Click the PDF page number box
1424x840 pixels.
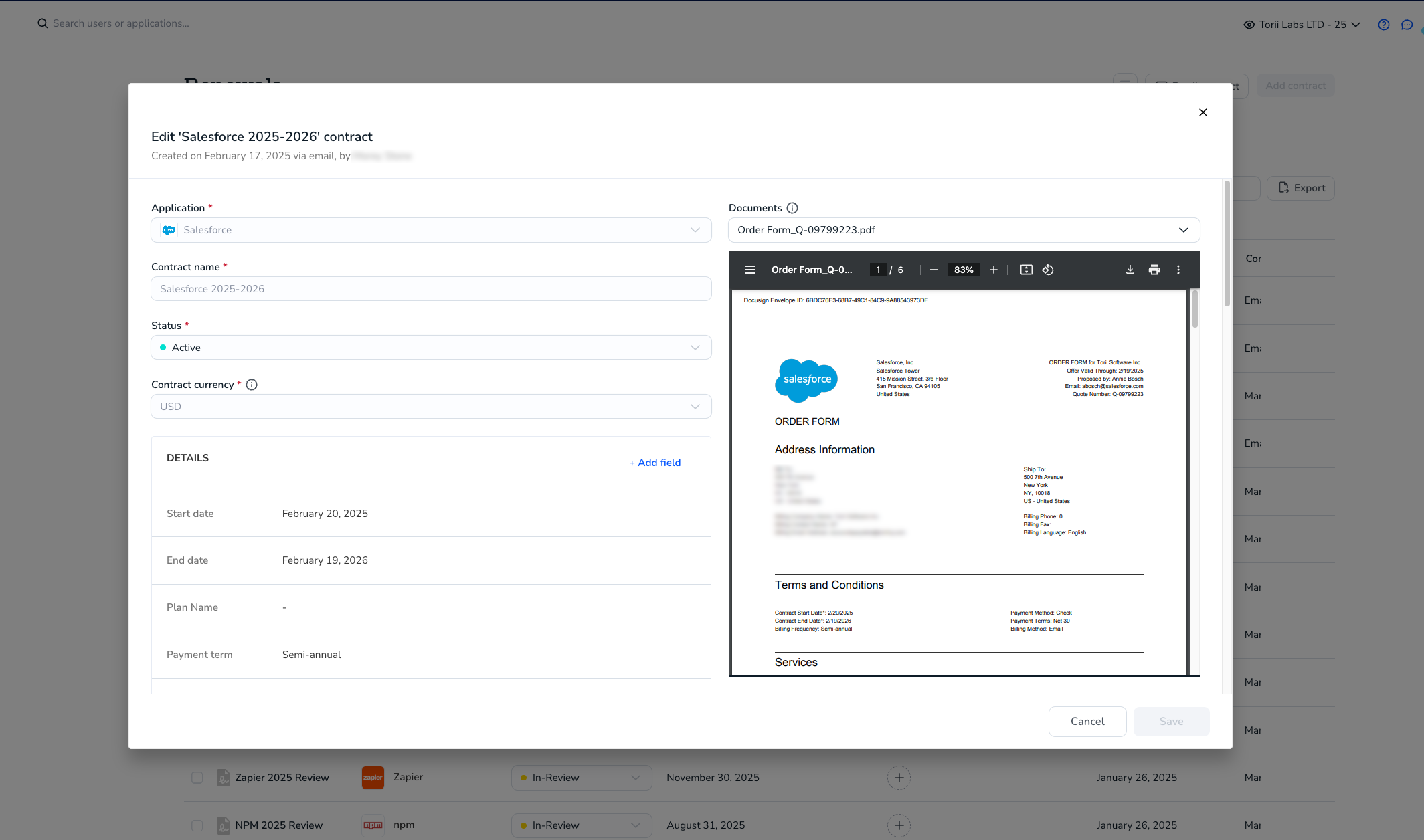click(x=878, y=270)
